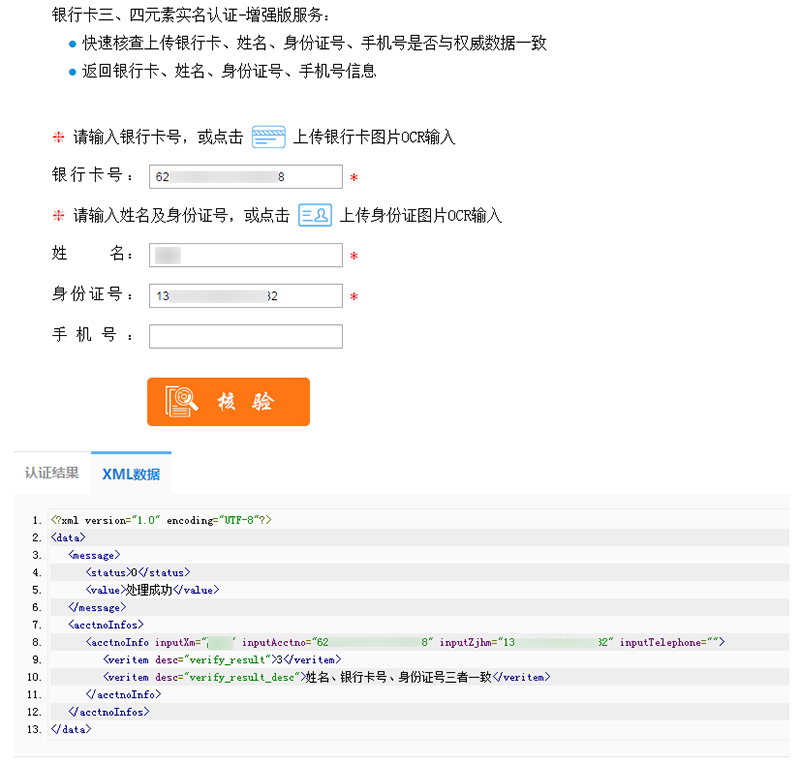The height and width of the screenshot is (765, 800).
Task: Focus the 身份证号 input field
Action: pos(245,295)
